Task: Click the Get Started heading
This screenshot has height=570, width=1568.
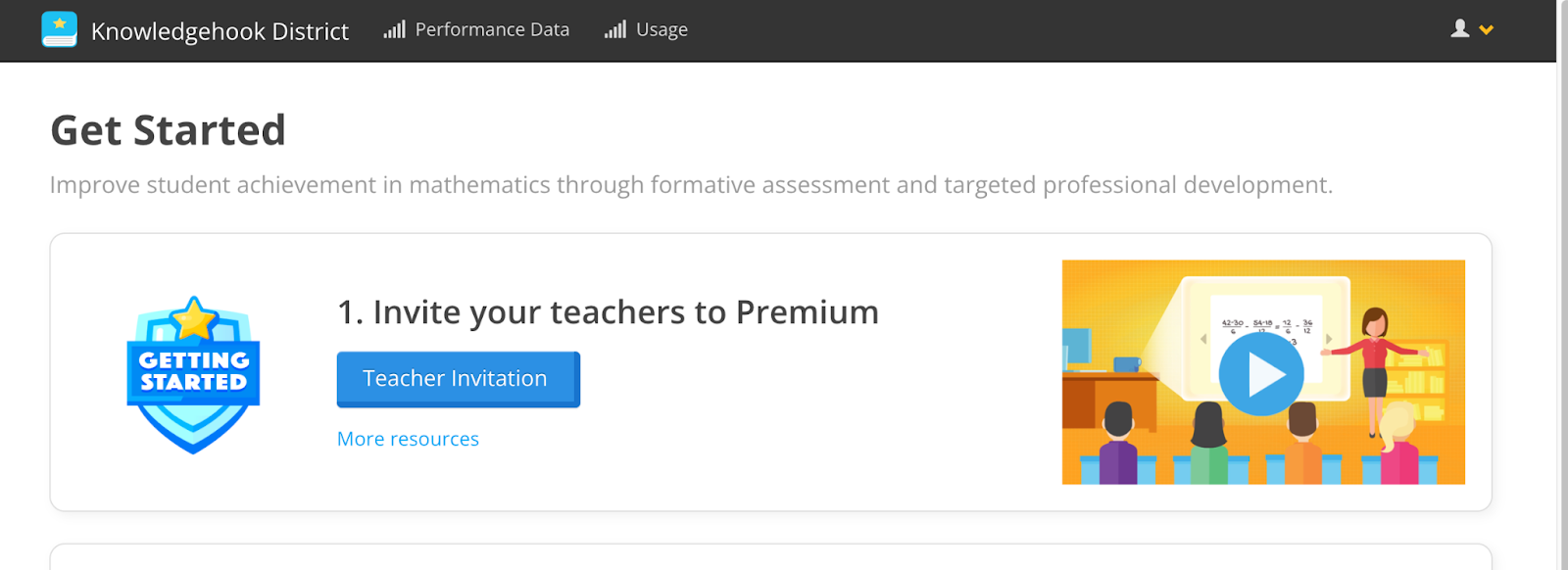Action: click(168, 128)
